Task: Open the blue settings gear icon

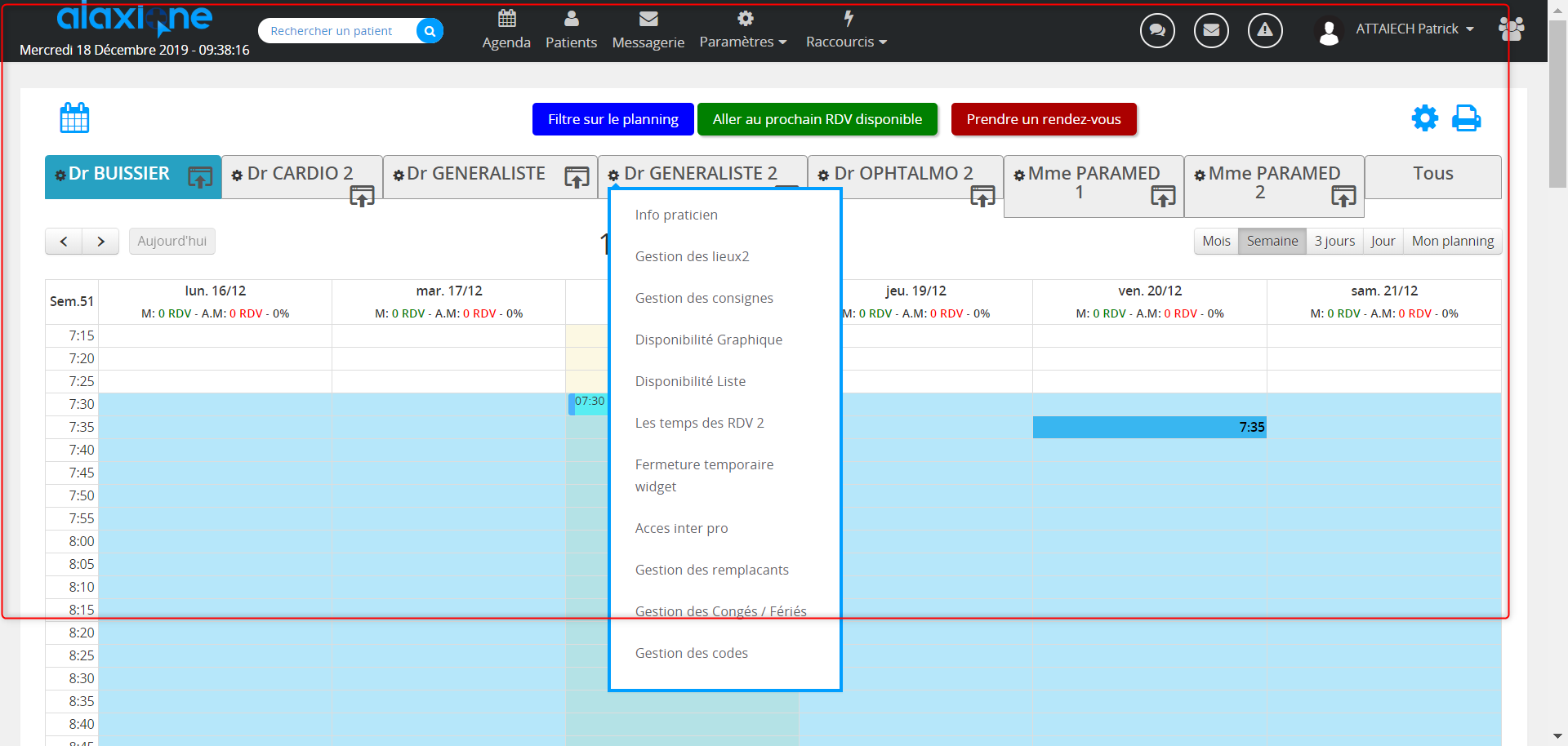Action: coord(1424,118)
